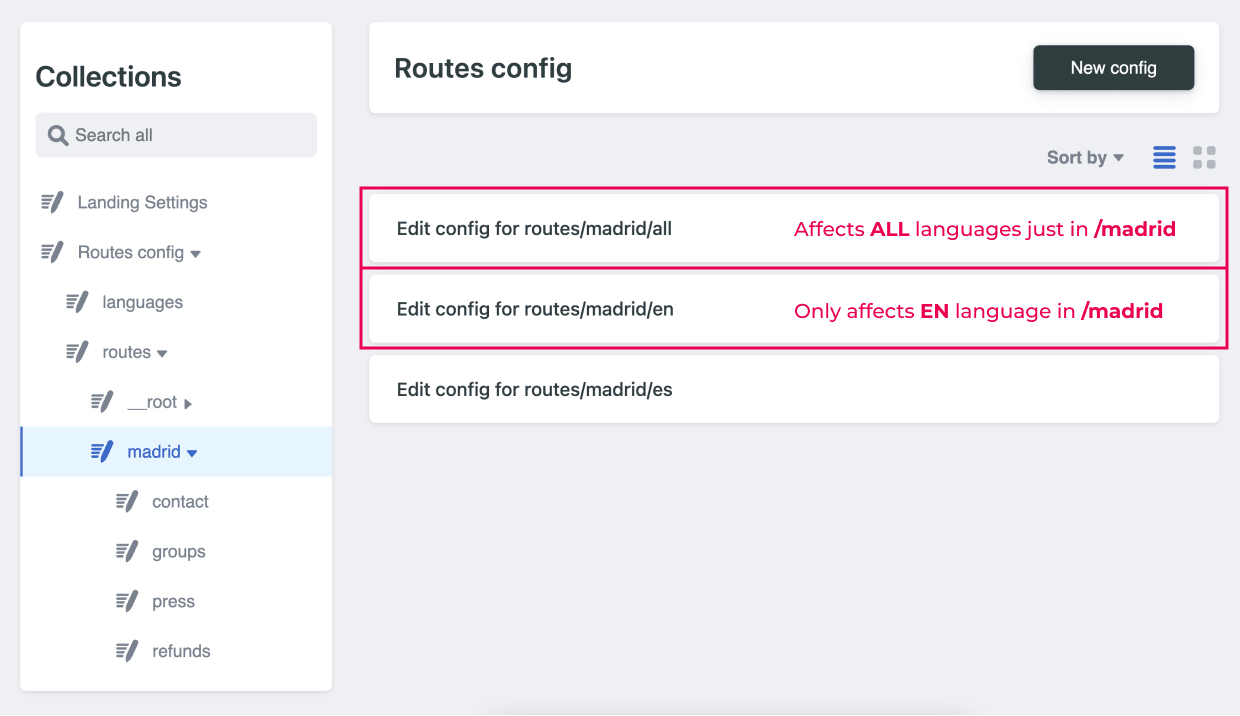Click the languages collection icon
This screenshot has width=1240, height=716.
pyautogui.click(x=77, y=302)
